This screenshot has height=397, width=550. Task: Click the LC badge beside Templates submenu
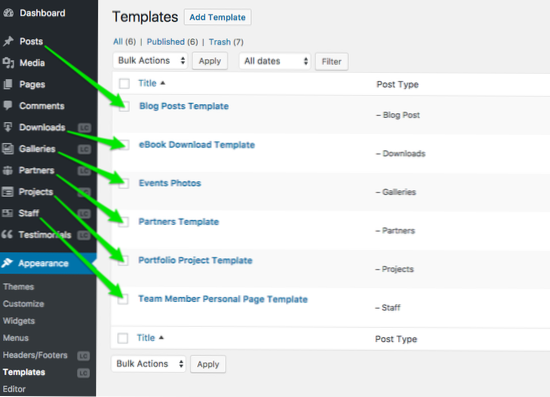(83, 373)
